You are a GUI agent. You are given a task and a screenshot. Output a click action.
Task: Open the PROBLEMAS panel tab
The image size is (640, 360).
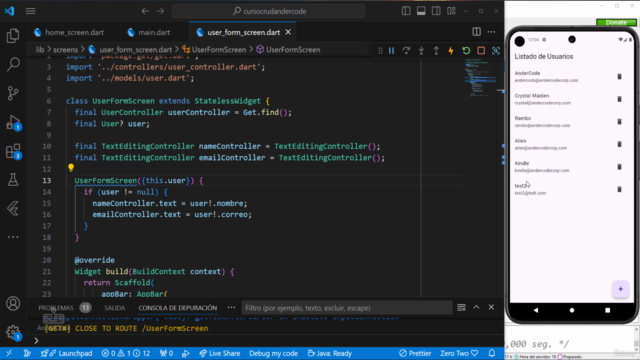pos(56,308)
